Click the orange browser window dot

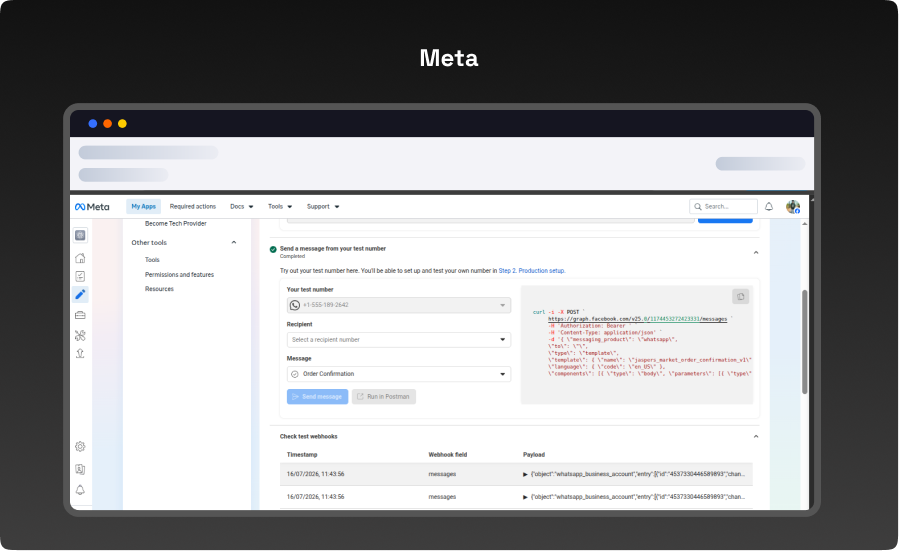click(x=107, y=124)
